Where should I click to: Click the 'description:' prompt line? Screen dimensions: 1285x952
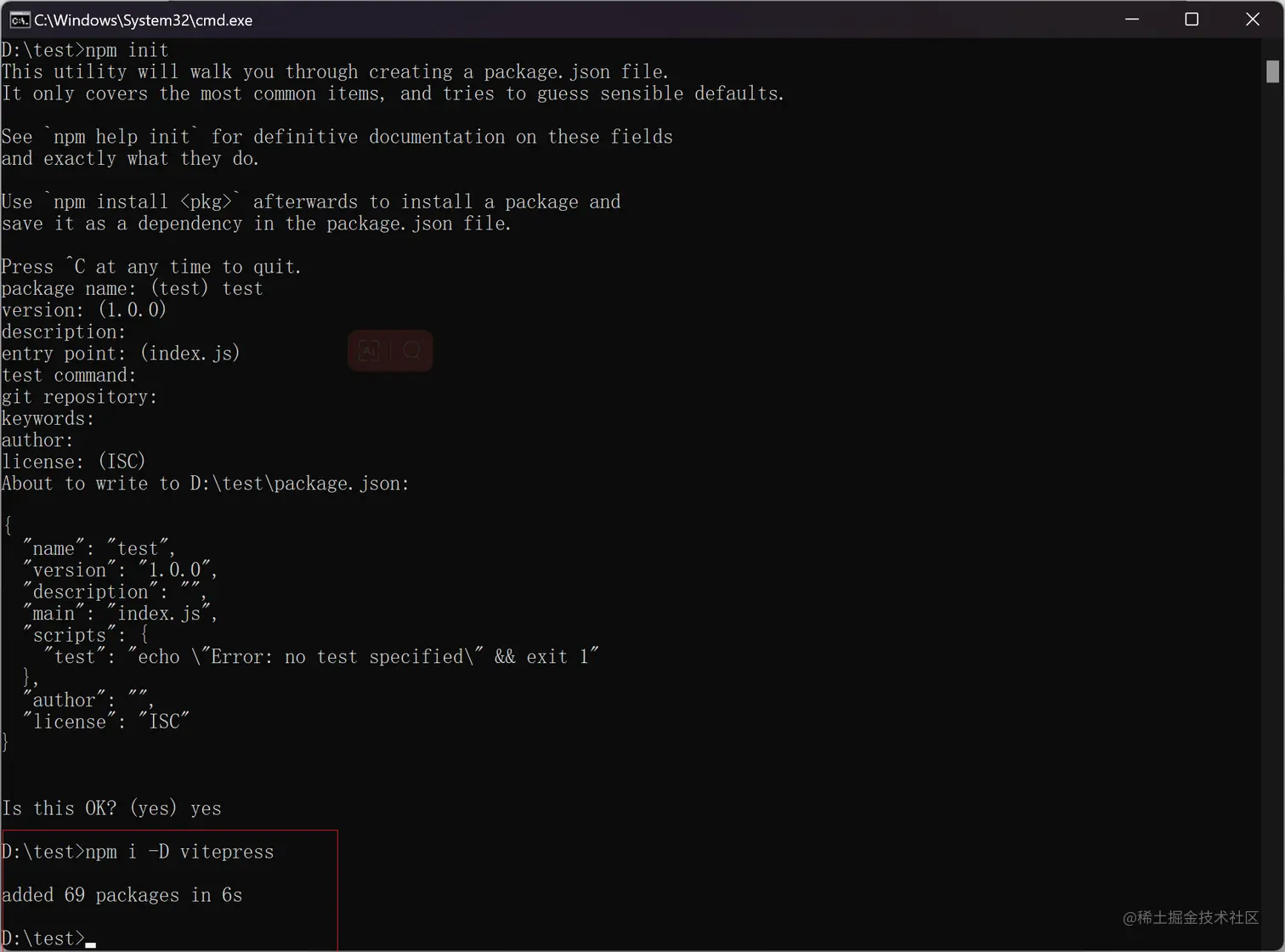tap(64, 331)
